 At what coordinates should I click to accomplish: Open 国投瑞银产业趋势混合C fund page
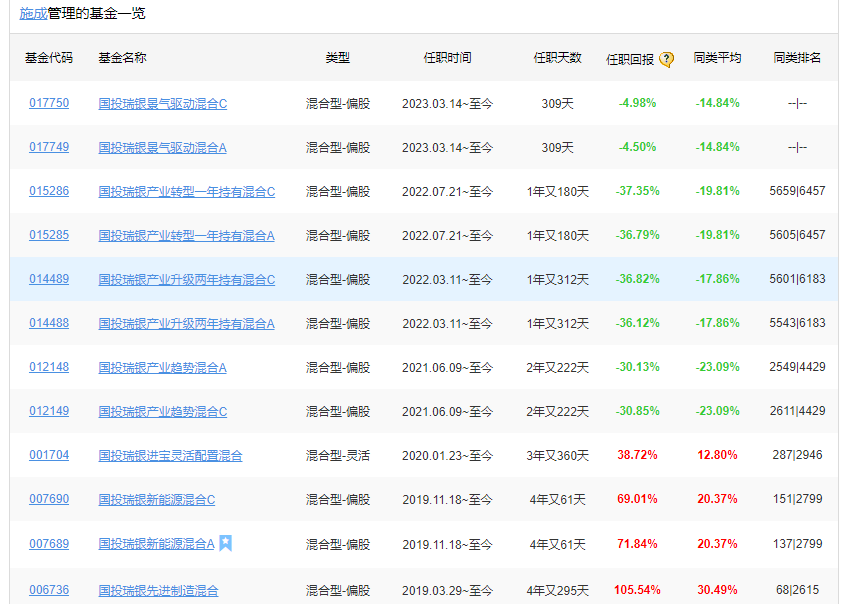tap(163, 412)
